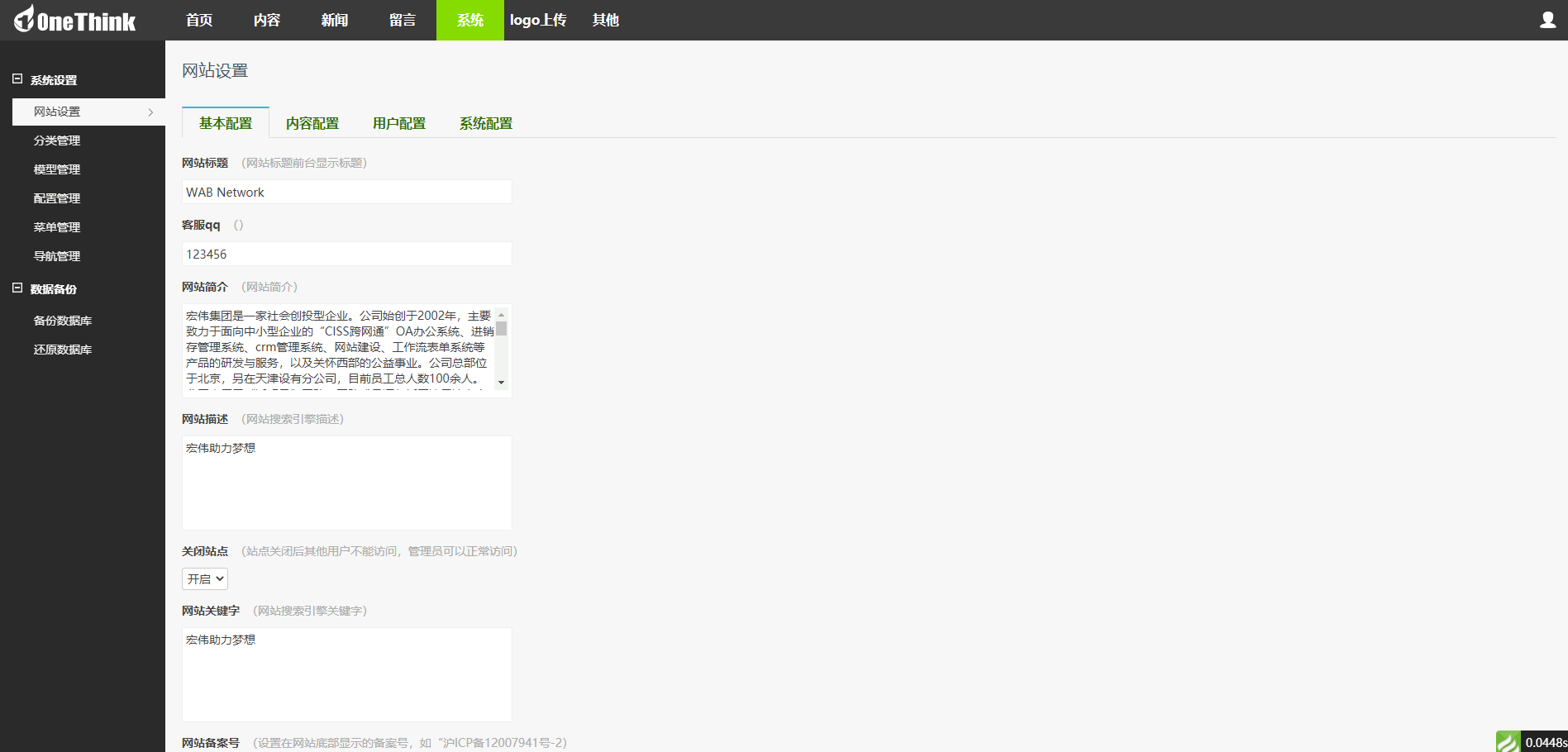Open 还原数据库 in the sidebar

(x=63, y=350)
